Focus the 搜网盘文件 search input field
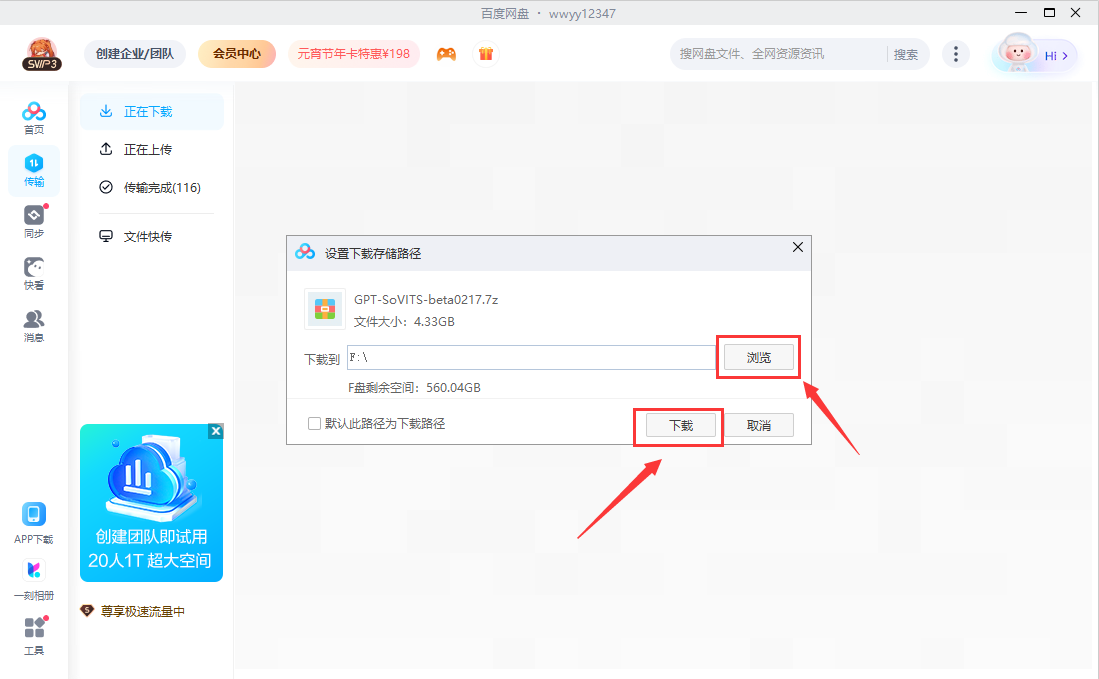 point(778,54)
